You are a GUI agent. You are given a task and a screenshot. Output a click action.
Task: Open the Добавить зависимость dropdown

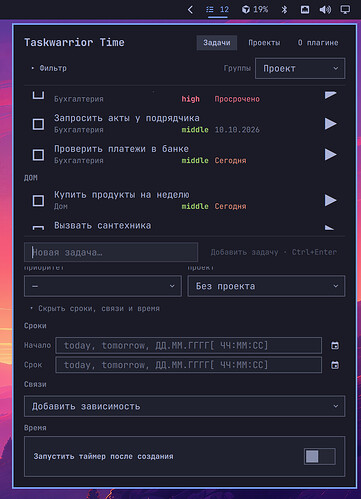[184, 406]
